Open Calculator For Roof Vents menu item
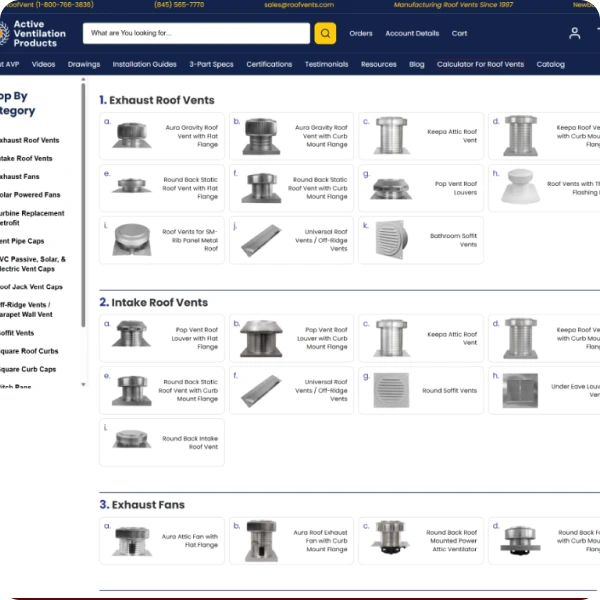Image resolution: width=600 pixels, height=600 pixels. pyautogui.click(x=480, y=64)
